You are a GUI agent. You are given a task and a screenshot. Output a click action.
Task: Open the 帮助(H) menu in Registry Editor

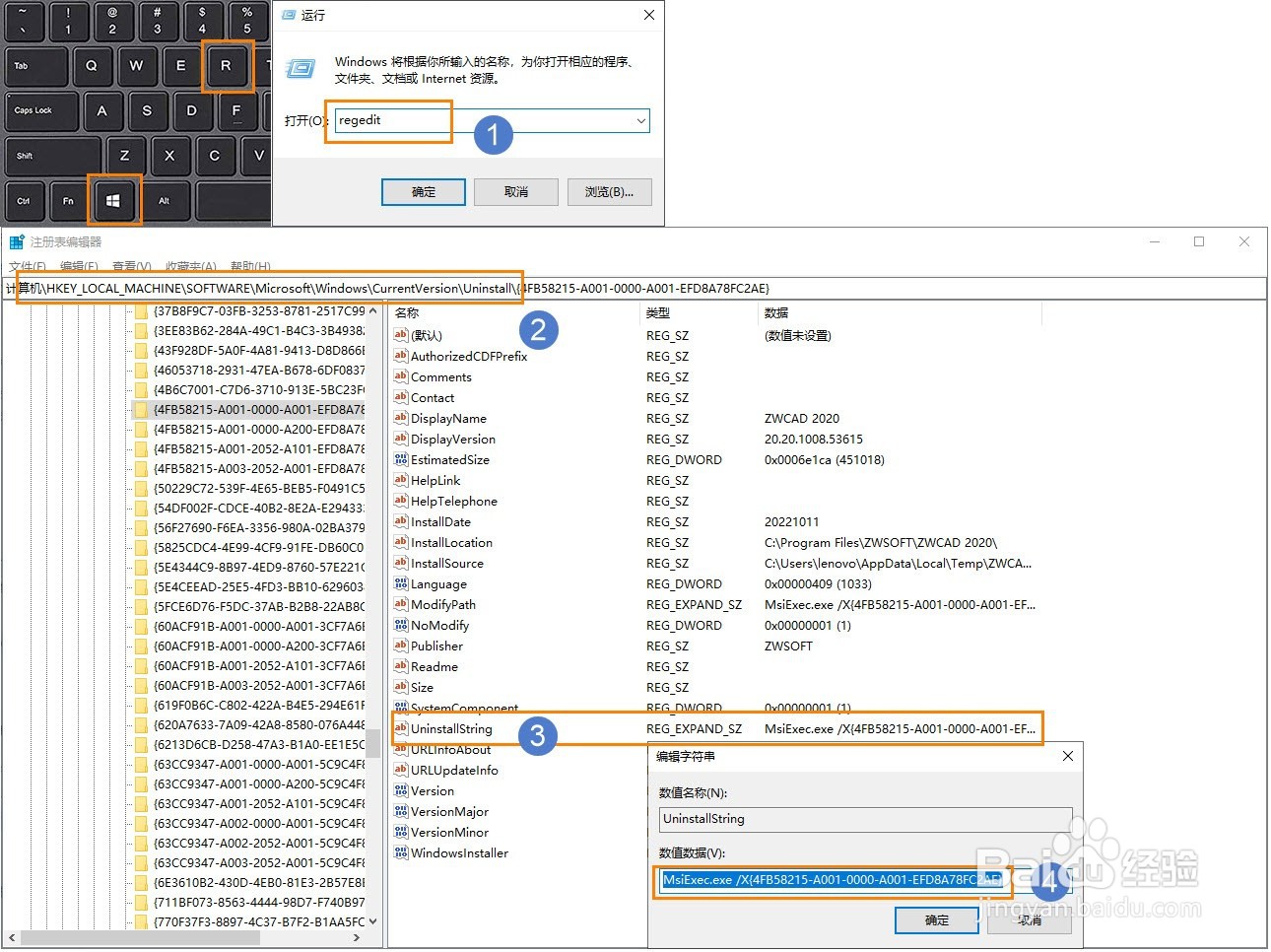[250, 267]
